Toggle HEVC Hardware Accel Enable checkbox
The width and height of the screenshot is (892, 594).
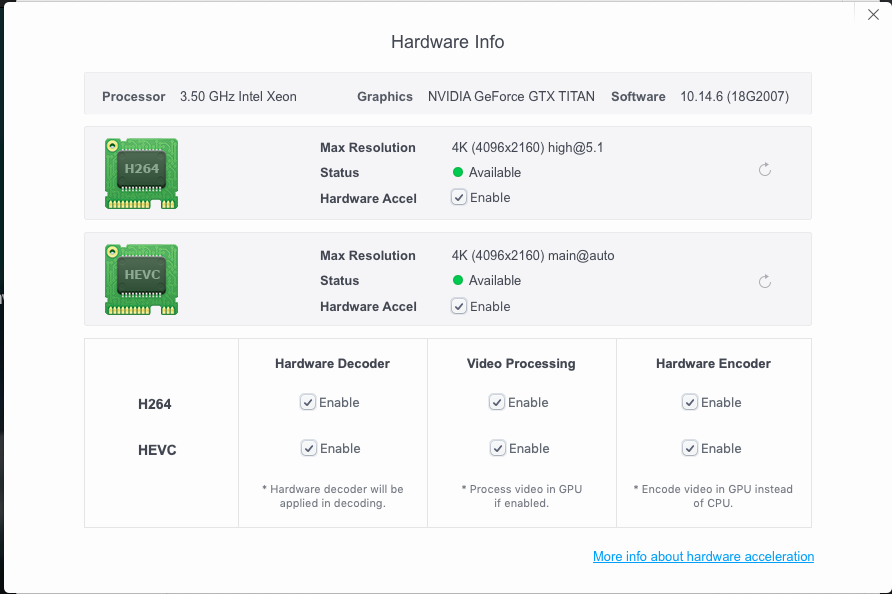tap(459, 307)
